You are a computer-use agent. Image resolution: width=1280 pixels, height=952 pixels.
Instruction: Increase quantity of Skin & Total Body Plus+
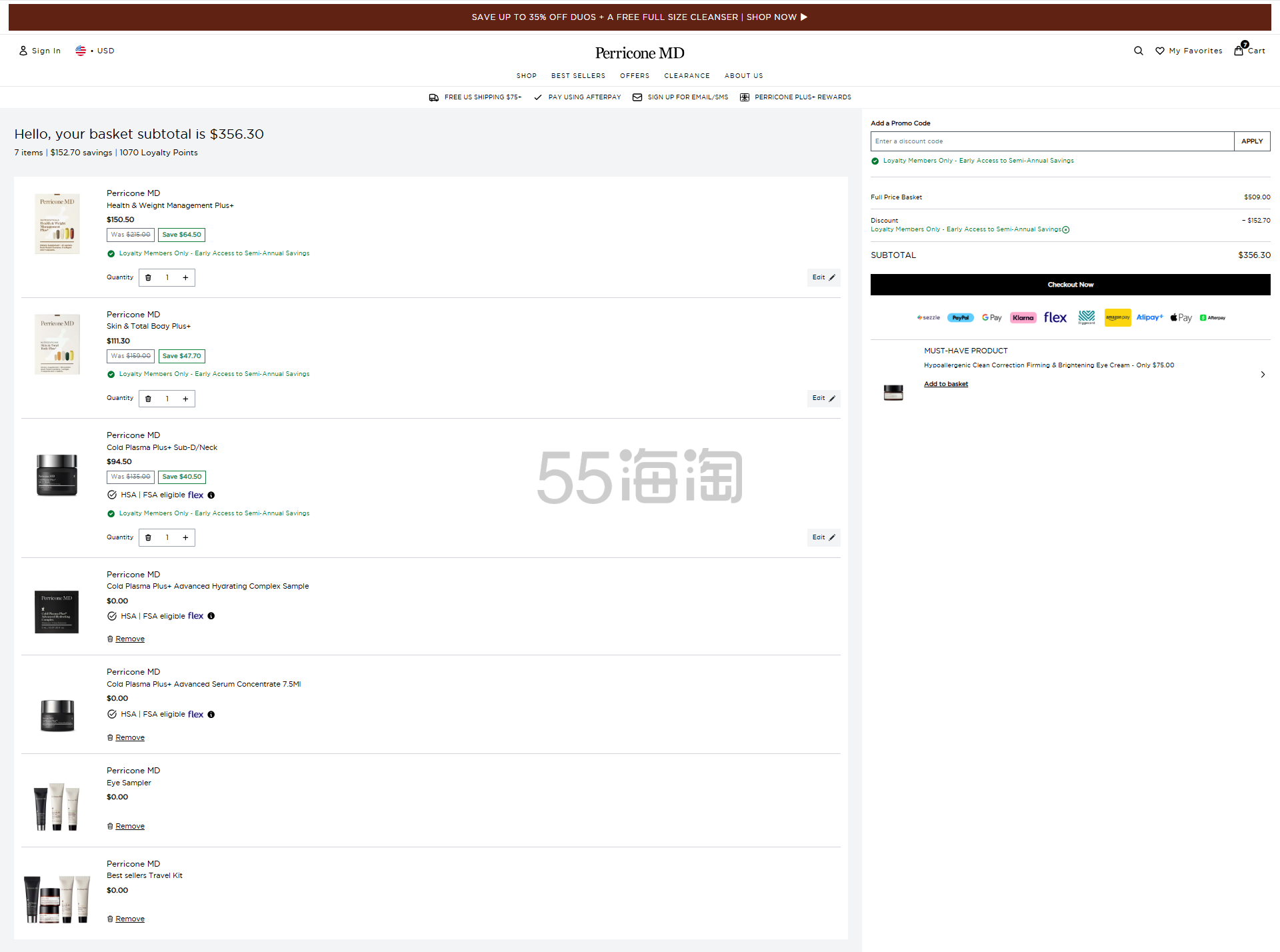185,399
